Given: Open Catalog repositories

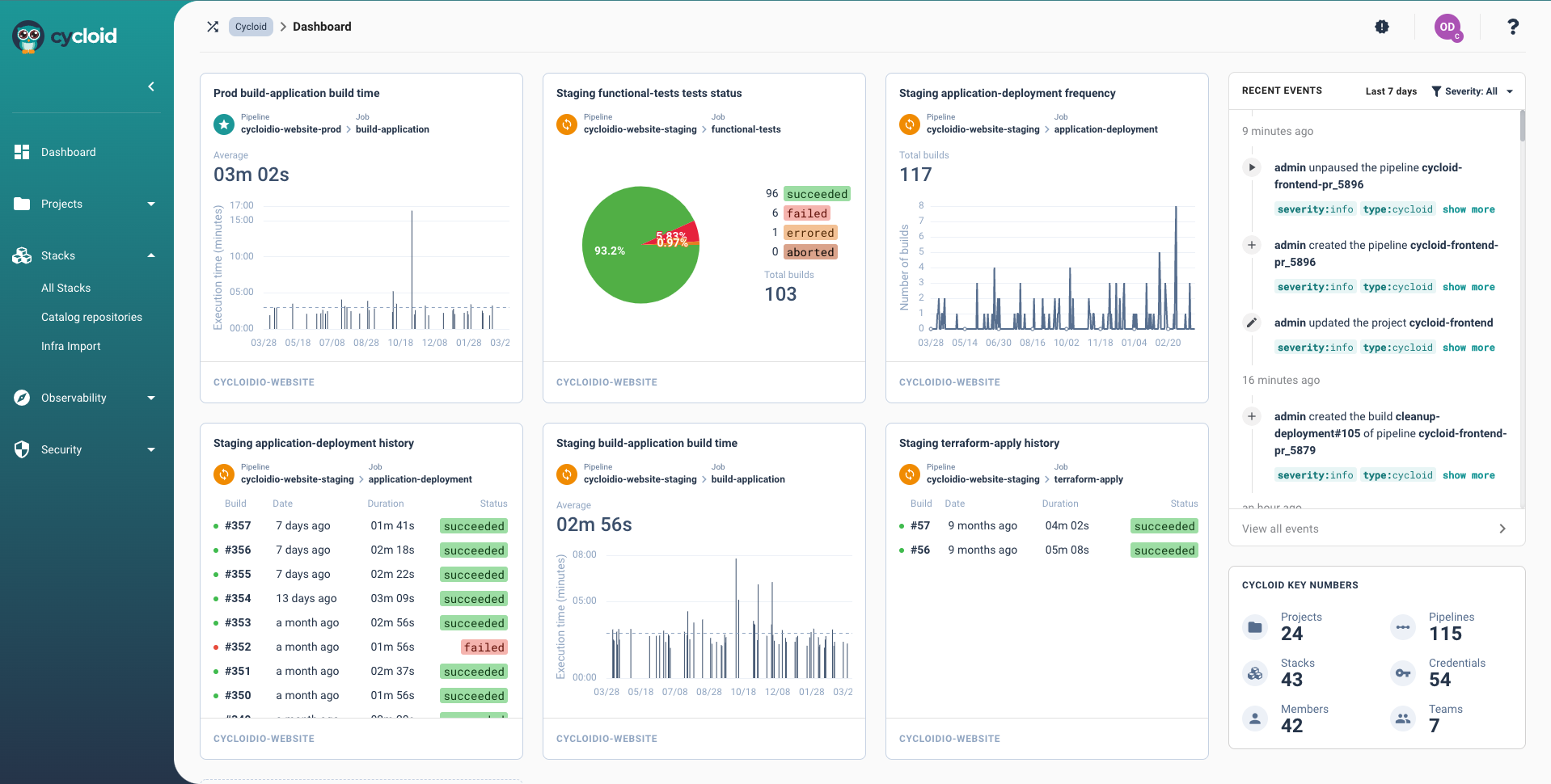Looking at the screenshot, I should [x=91, y=317].
